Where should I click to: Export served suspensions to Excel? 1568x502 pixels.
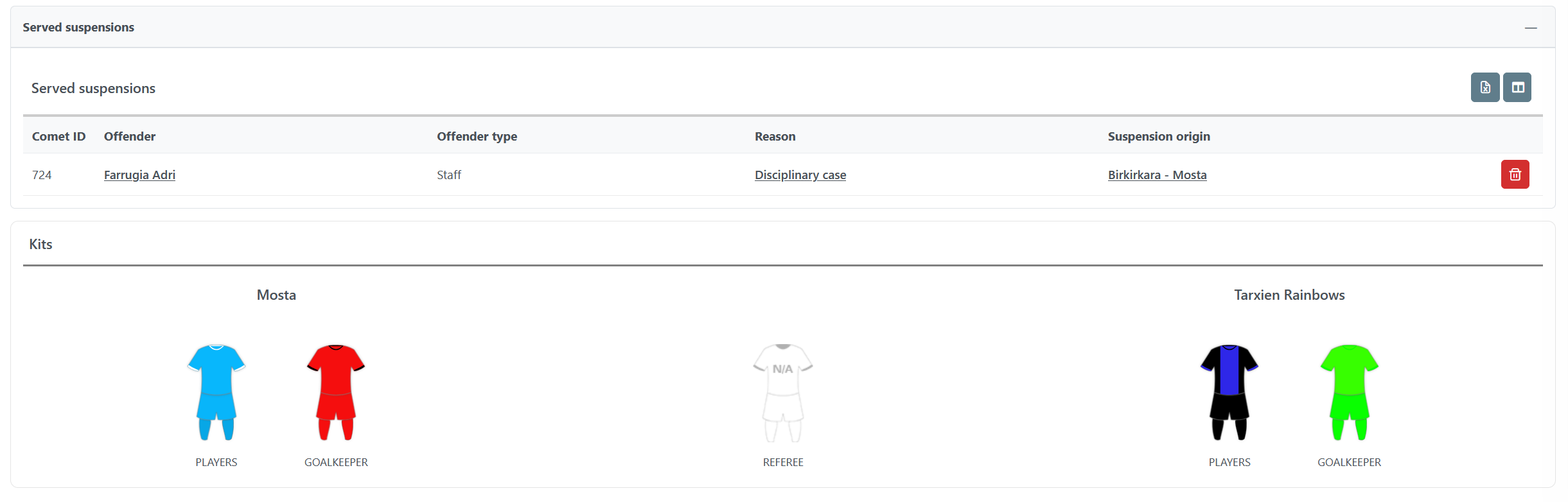tap(1484, 87)
